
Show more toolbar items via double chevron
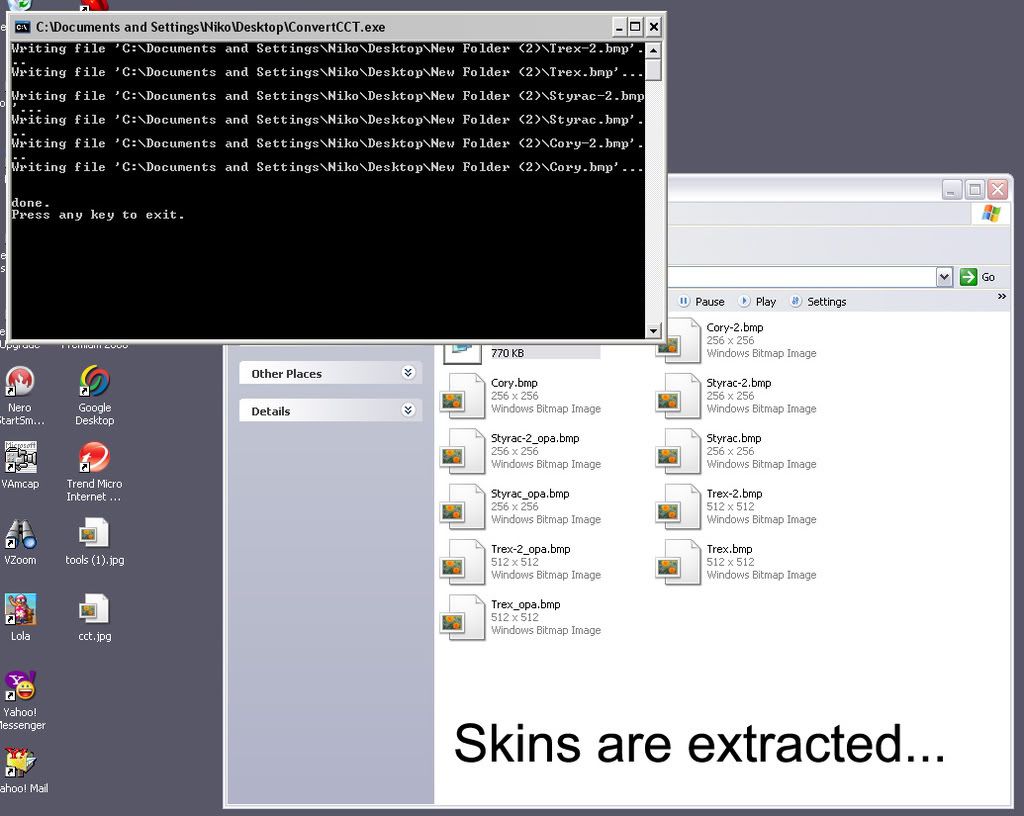(x=1002, y=296)
